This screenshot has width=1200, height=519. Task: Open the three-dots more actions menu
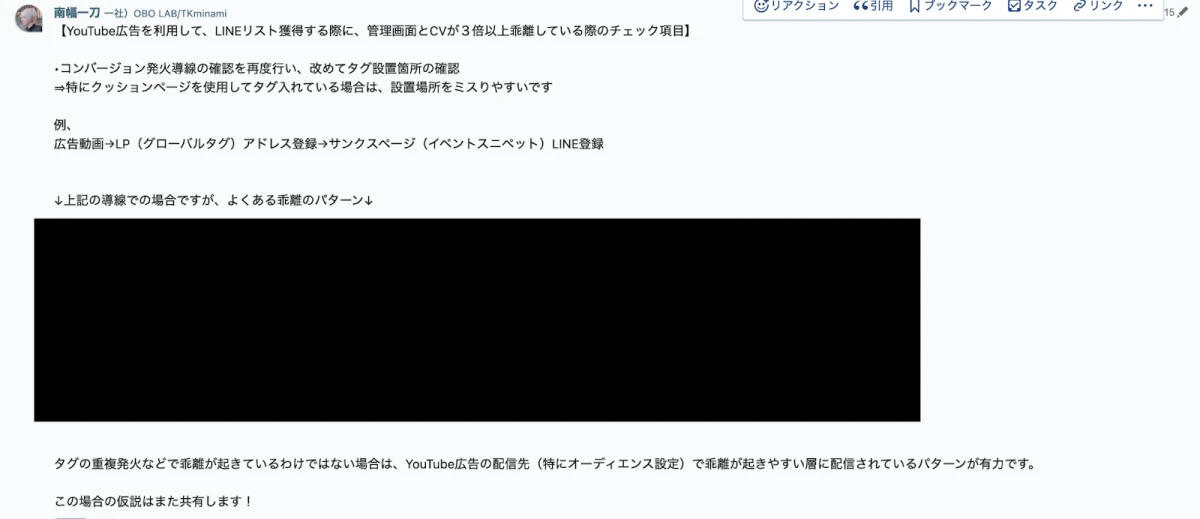click(1146, 6)
